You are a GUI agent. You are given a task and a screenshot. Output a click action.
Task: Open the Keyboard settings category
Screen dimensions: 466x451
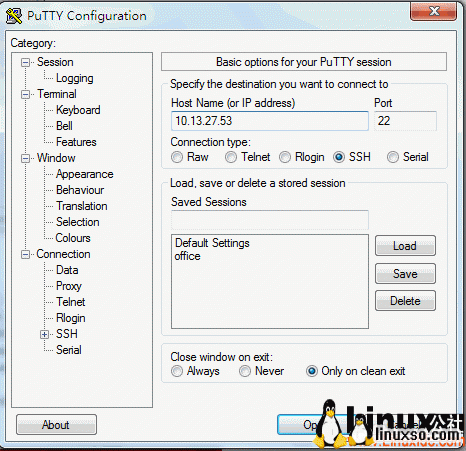coord(78,110)
